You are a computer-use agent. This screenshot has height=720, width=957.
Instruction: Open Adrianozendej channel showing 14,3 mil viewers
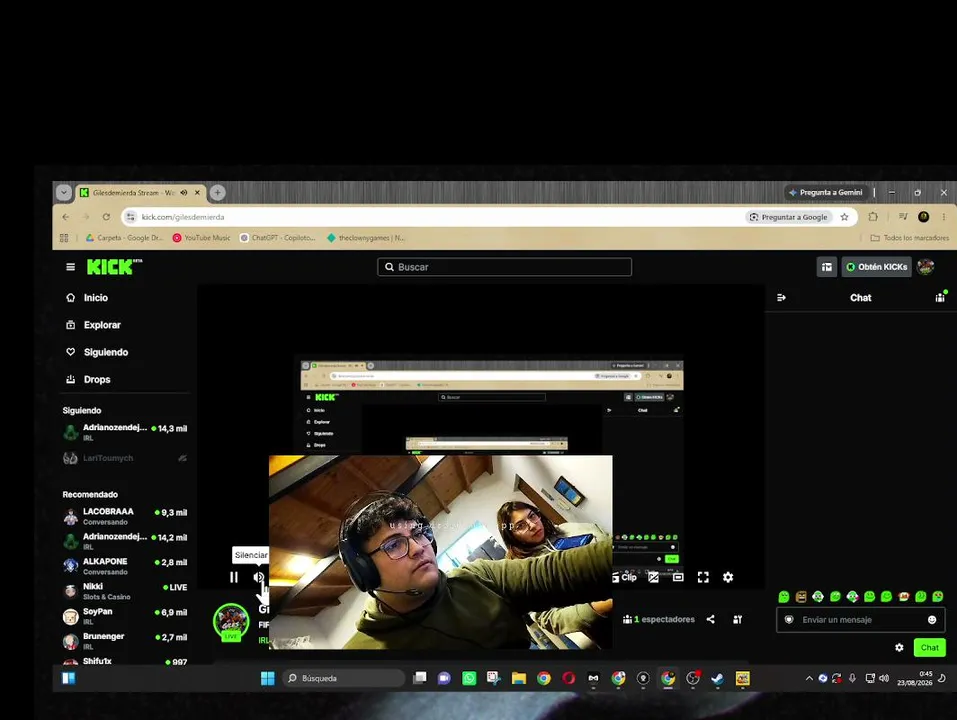(125, 432)
